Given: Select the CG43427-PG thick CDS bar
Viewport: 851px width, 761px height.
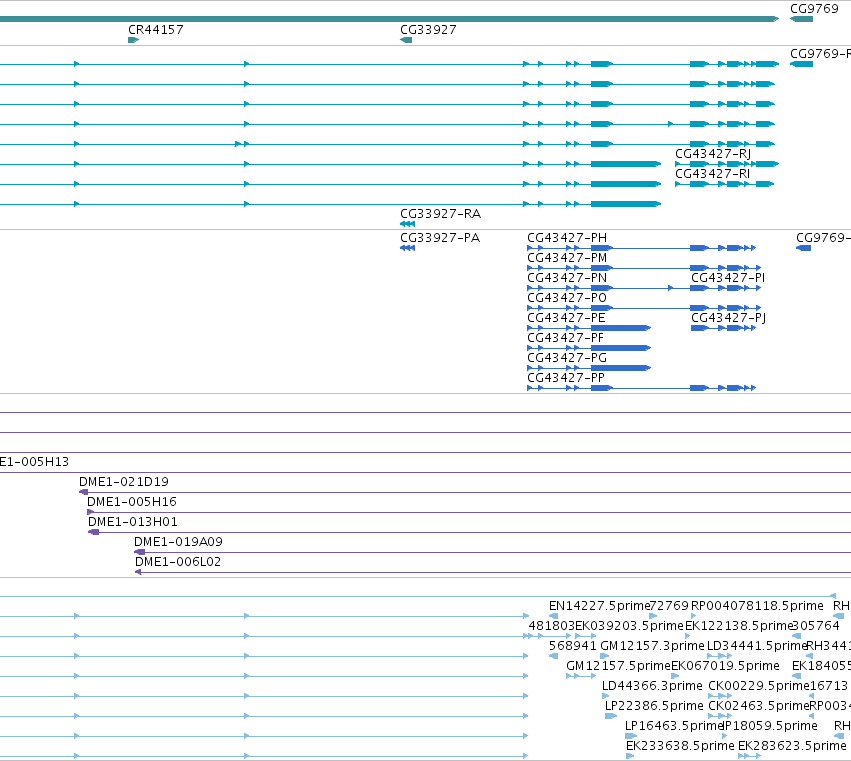Looking at the screenshot, I should tap(621, 368).
